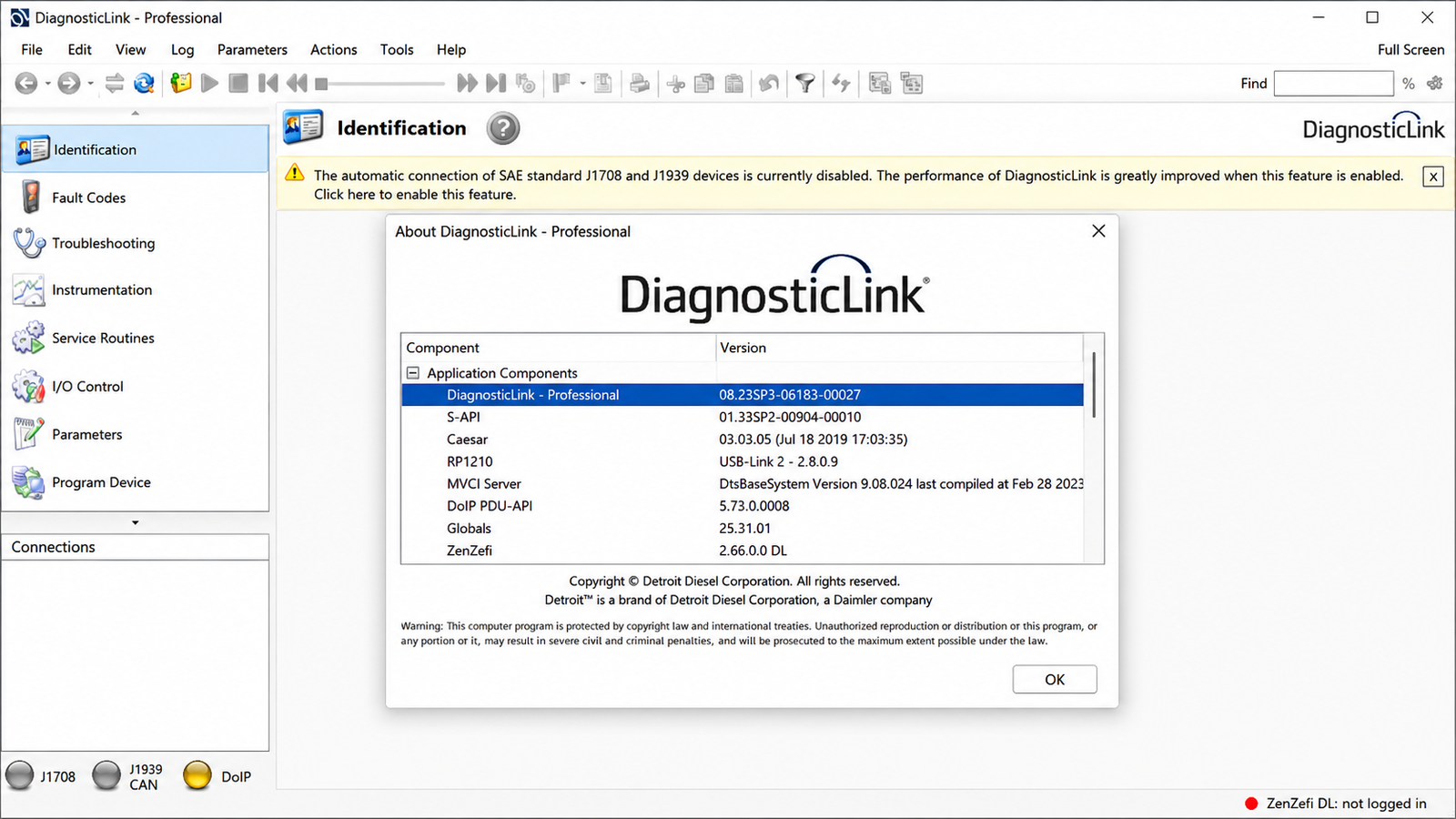This screenshot has width=1456, height=819.
Task: Click the Cut scissors toolbar icon
Action: click(675, 85)
